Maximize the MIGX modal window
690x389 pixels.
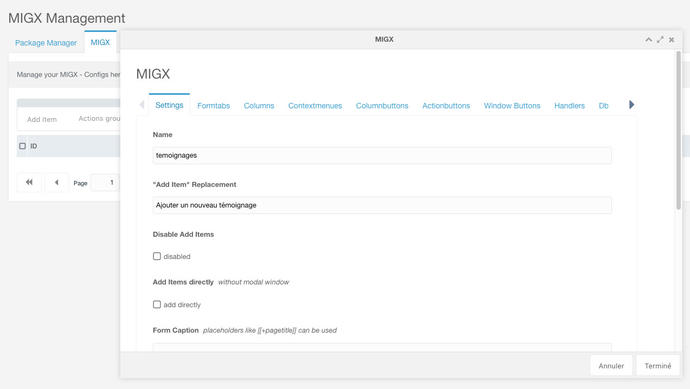(660, 40)
